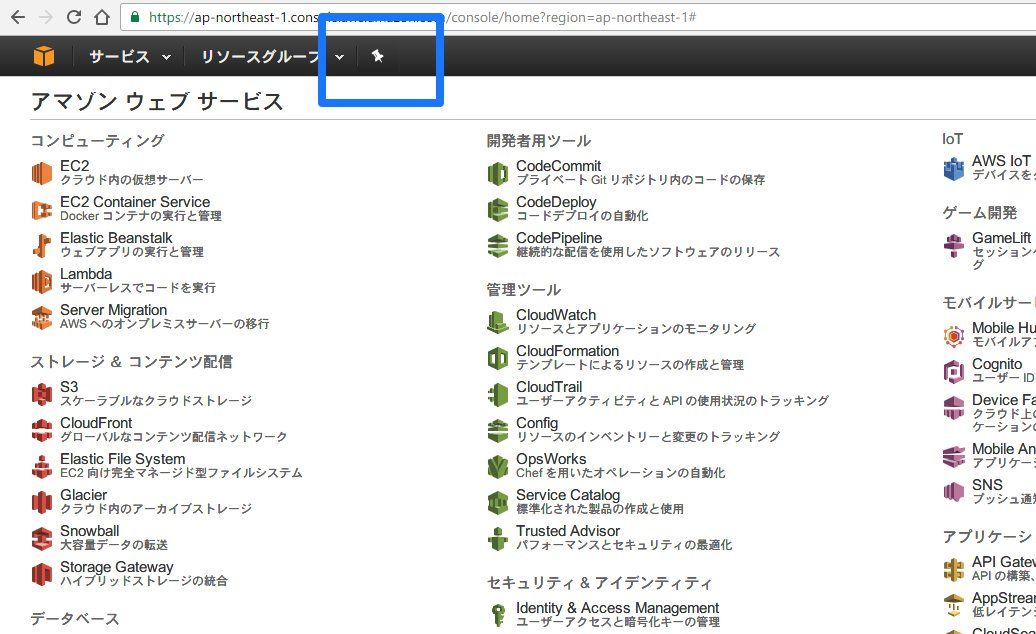Click the AppStream icon
Screen dimensions: 1036x634
[953, 605]
